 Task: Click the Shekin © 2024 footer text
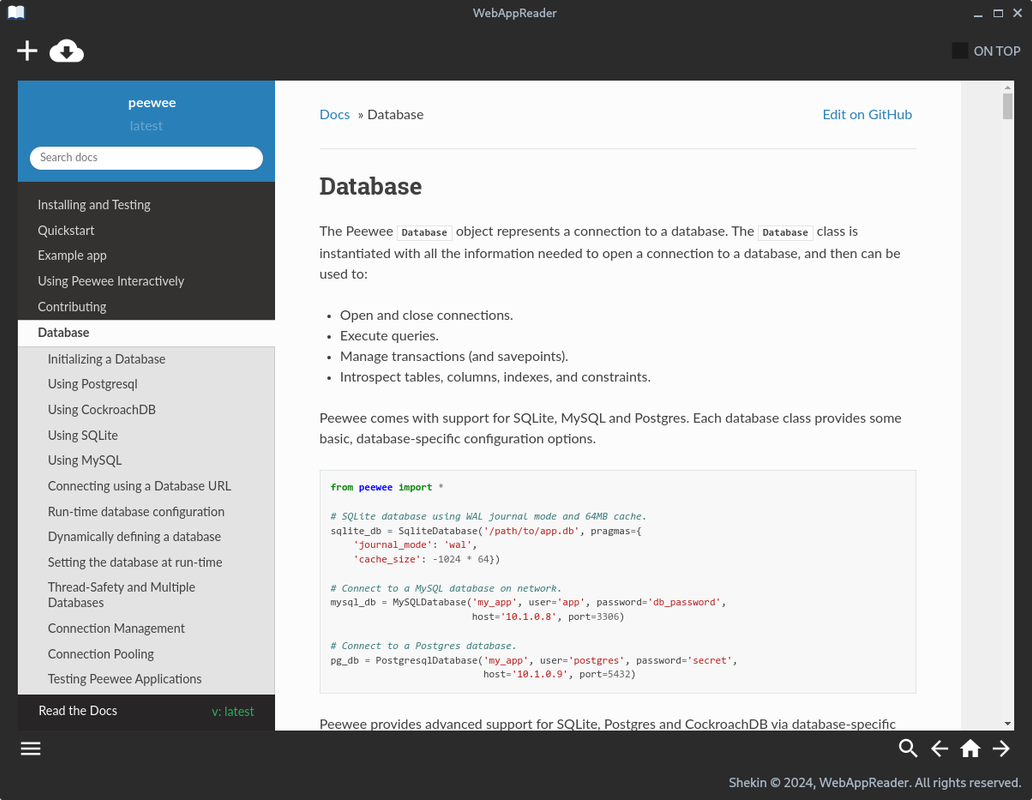tap(875, 783)
